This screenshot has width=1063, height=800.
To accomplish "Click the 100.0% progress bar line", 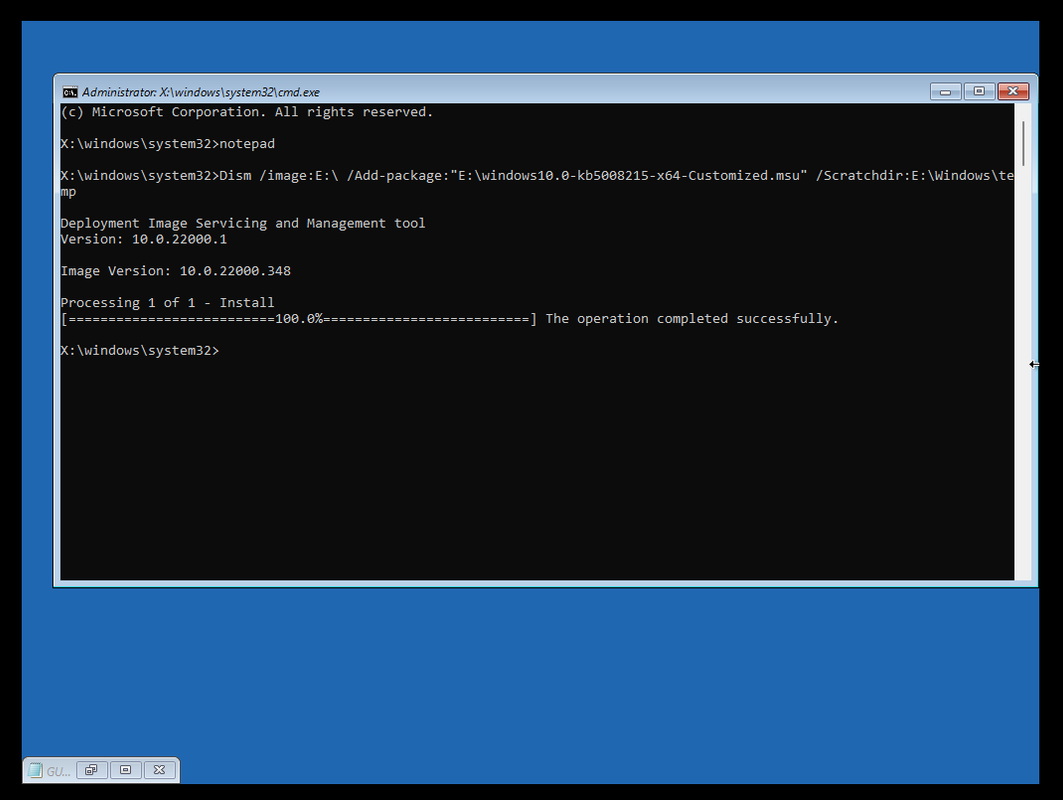I will pyautogui.click(x=299, y=319).
